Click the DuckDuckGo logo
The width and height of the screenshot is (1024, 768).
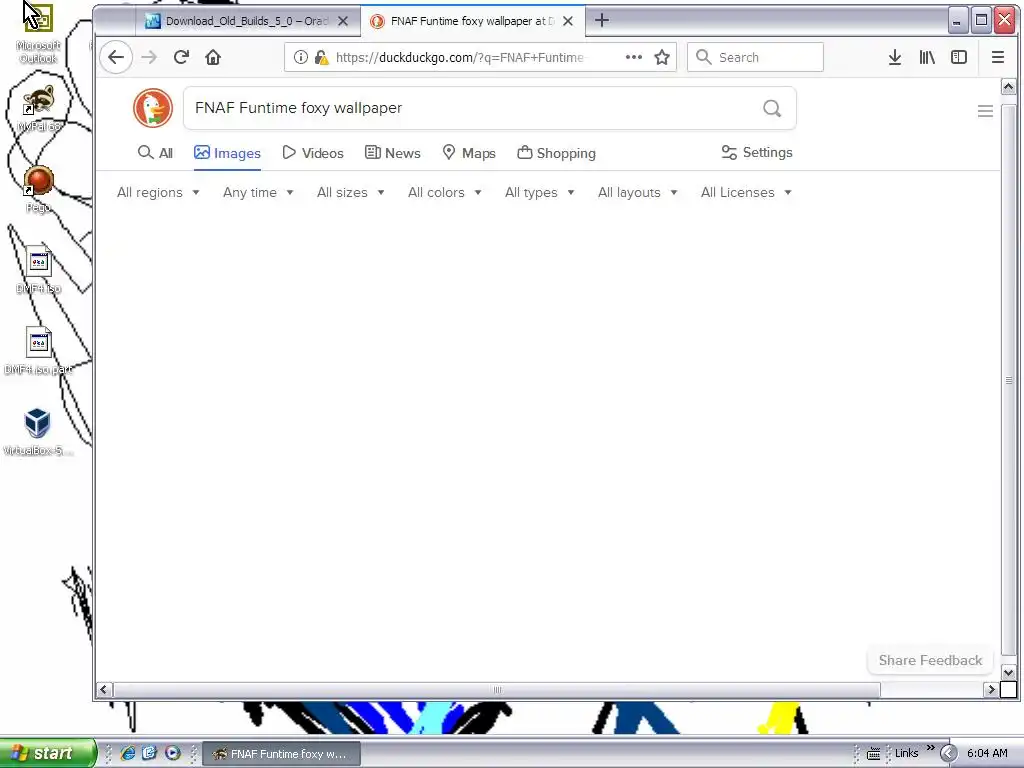pyautogui.click(x=153, y=108)
